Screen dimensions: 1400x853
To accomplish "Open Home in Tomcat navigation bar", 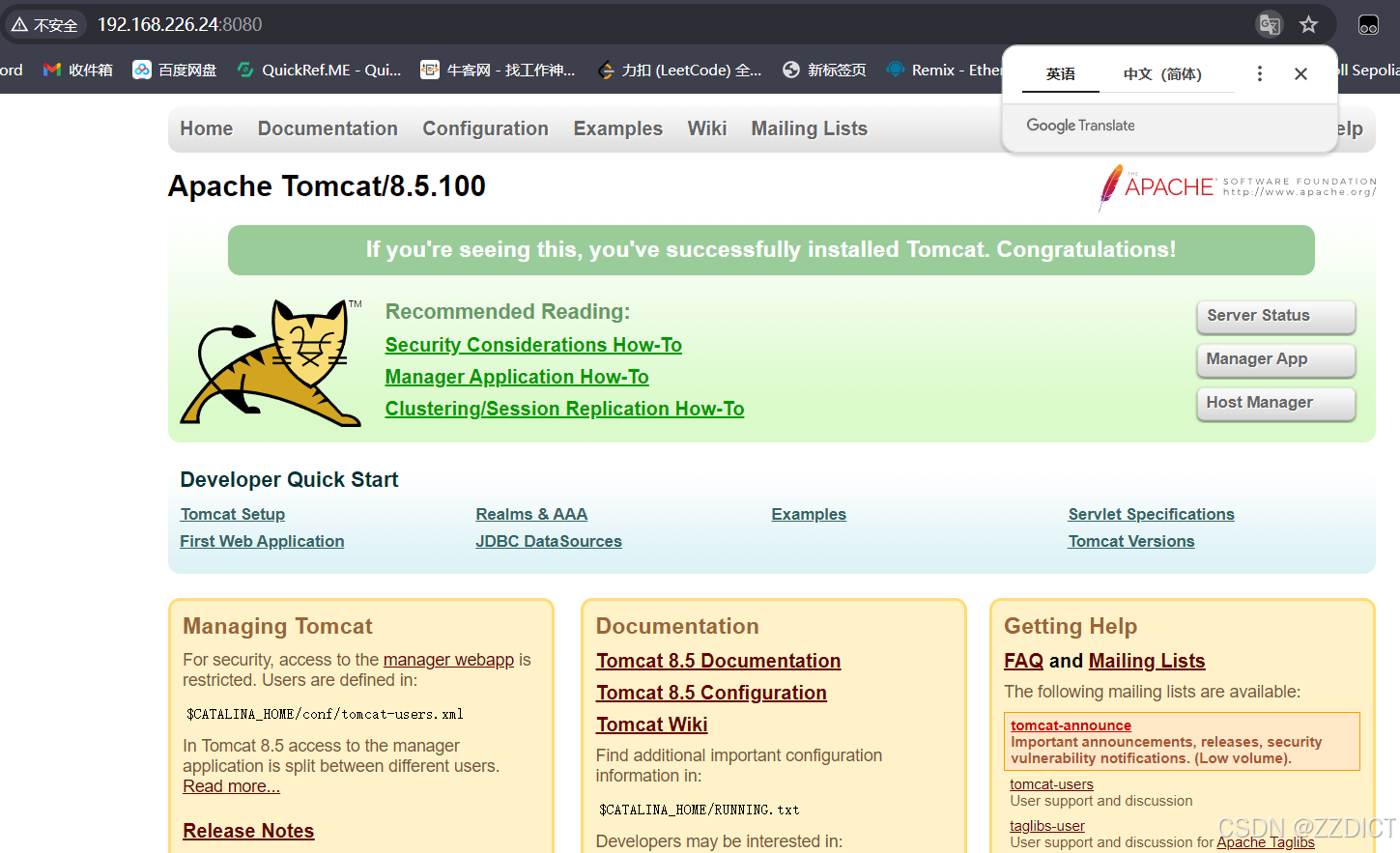I will tap(207, 128).
